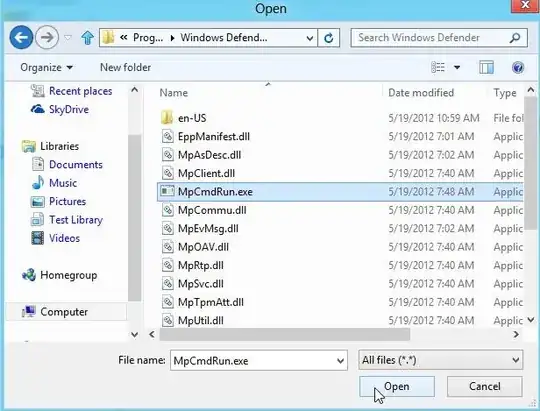Open the All files (*.*) filter dropdown
Screen dimensions: 540x411
pyautogui.click(x=440, y=360)
